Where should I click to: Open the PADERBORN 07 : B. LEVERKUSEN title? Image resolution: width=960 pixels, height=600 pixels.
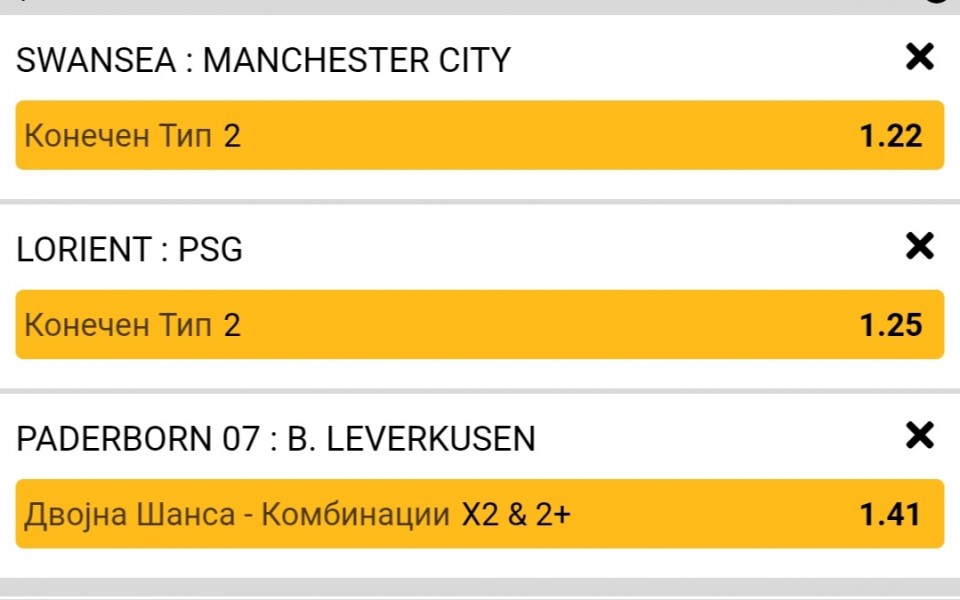pyautogui.click(x=276, y=439)
